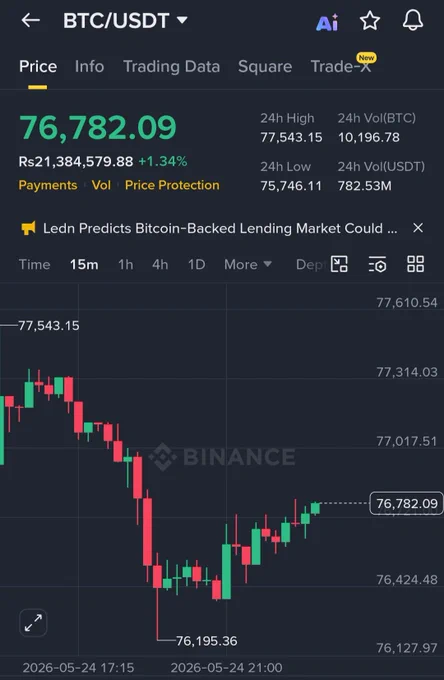Expand chart to fullscreen
This screenshot has height=680, width=444.
[x=33, y=622]
